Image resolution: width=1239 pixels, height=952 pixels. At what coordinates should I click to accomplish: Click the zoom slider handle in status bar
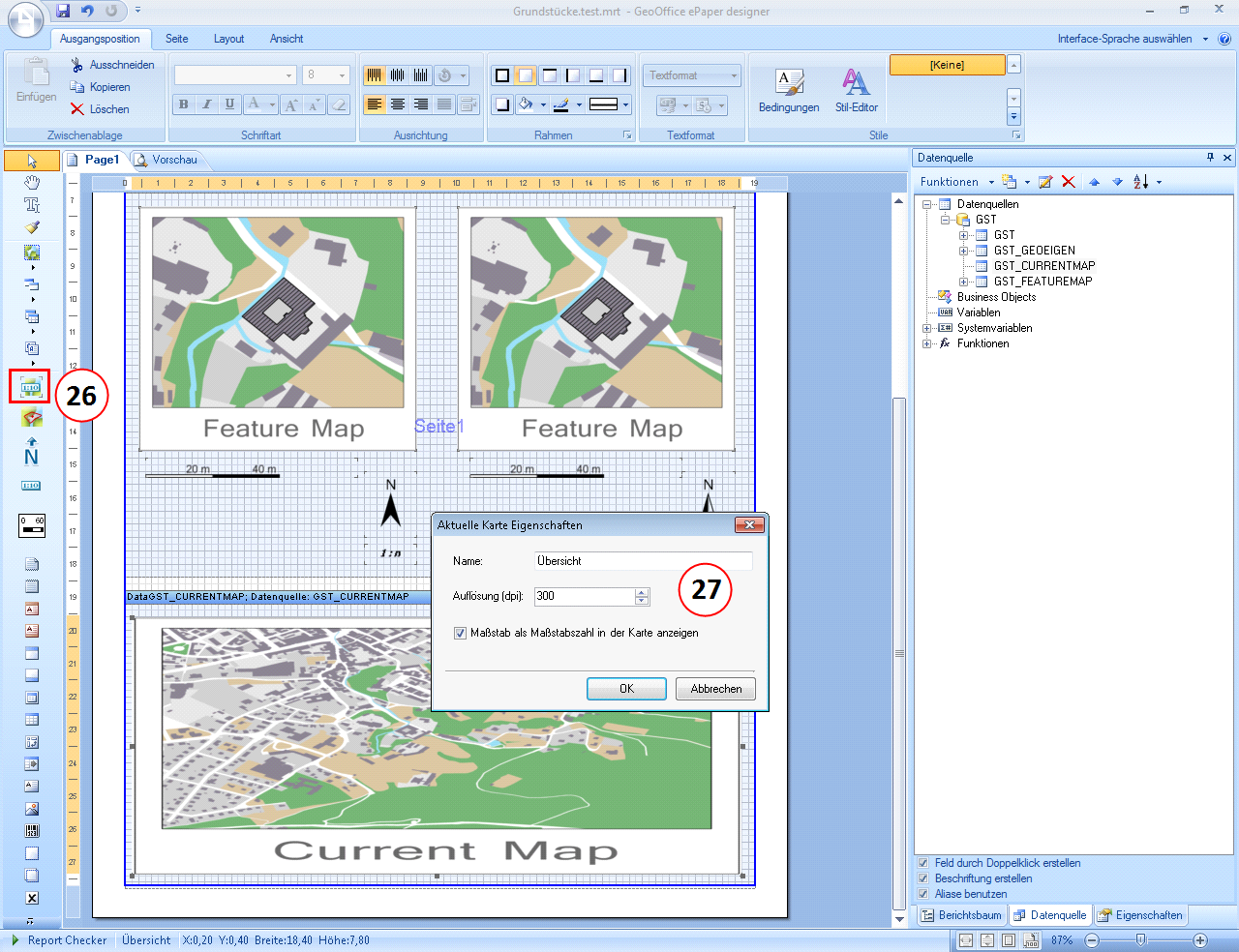coord(1141,939)
